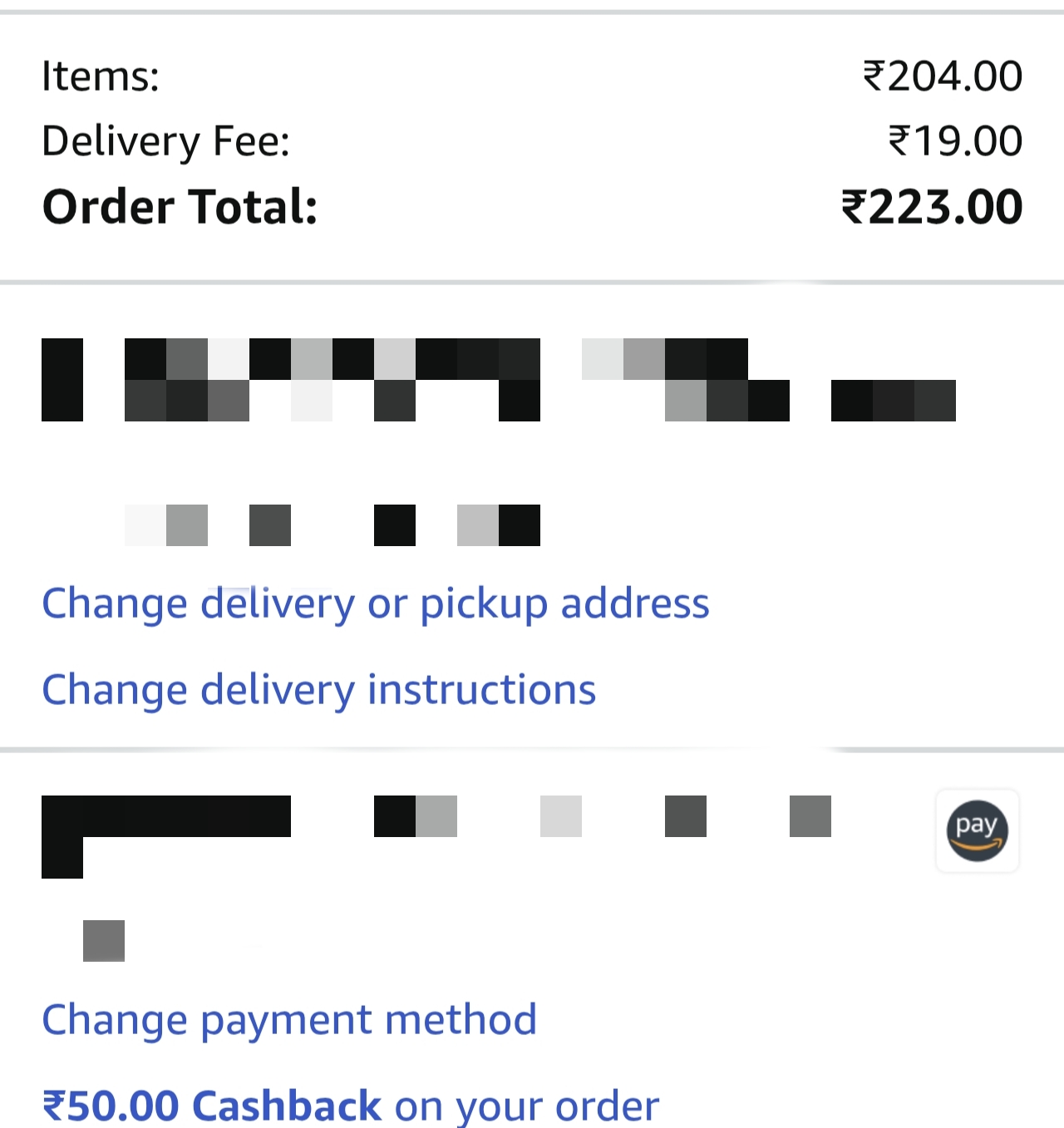Tap the pixelated delivery address name line
Screen dimensions: 1064x1128
(x=499, y=380)
